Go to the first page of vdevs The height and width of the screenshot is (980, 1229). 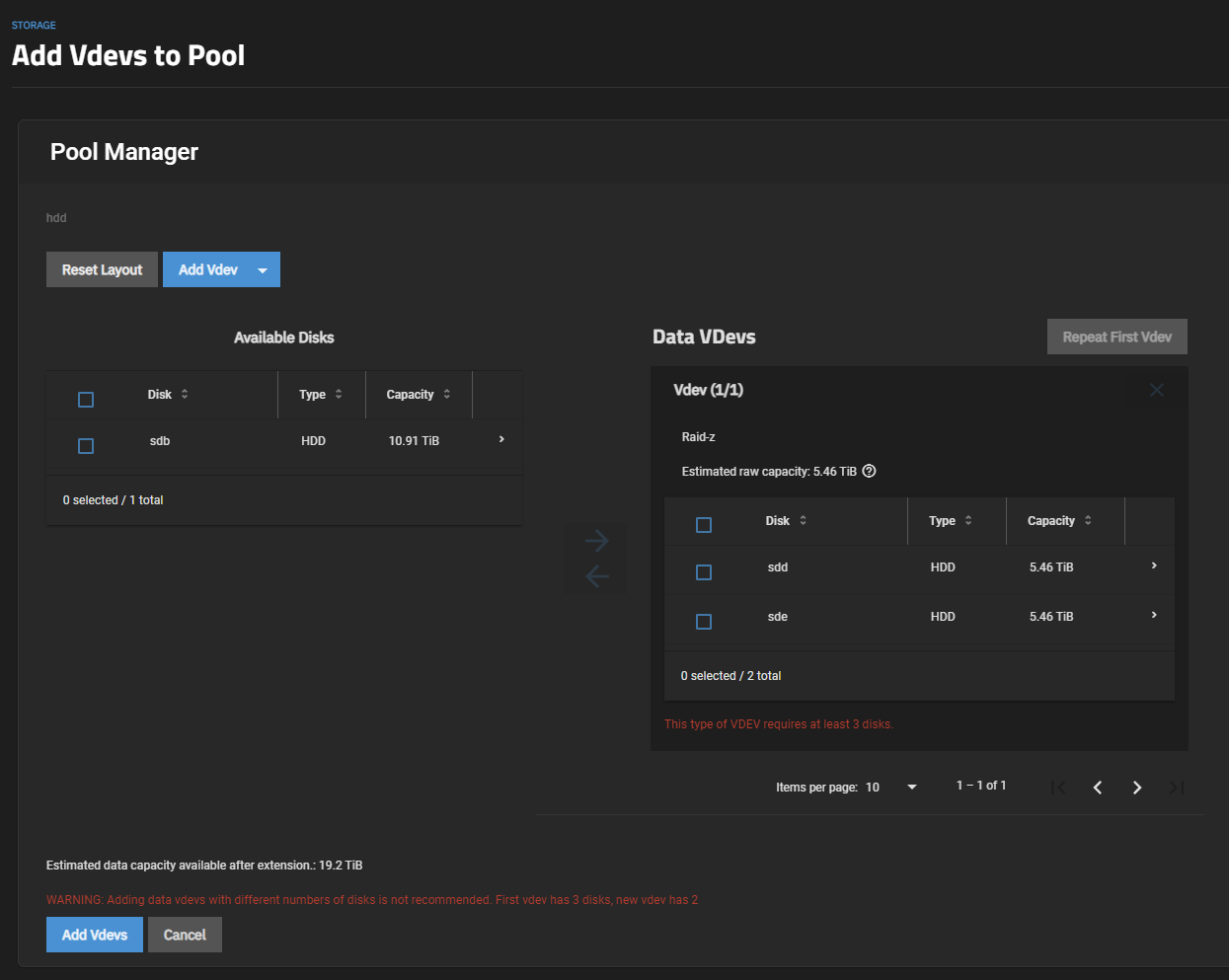coord(1058,788)
